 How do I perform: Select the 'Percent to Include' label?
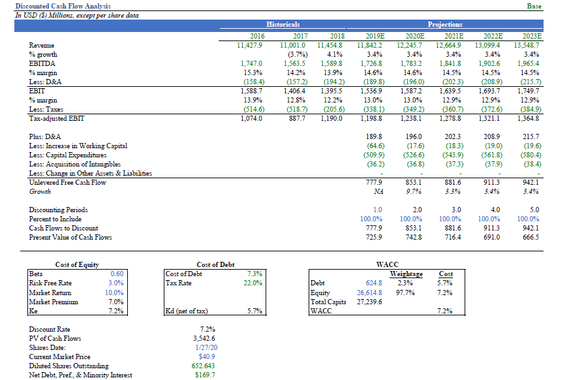[55, 219]
